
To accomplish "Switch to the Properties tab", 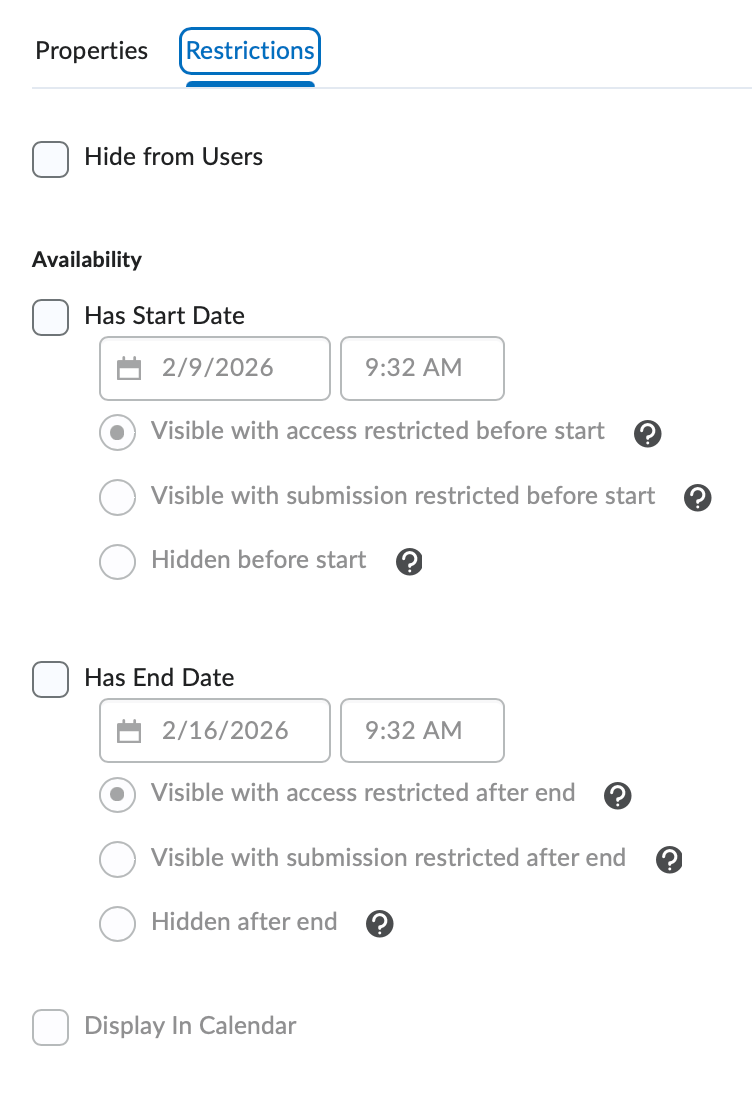I will 91,51.
